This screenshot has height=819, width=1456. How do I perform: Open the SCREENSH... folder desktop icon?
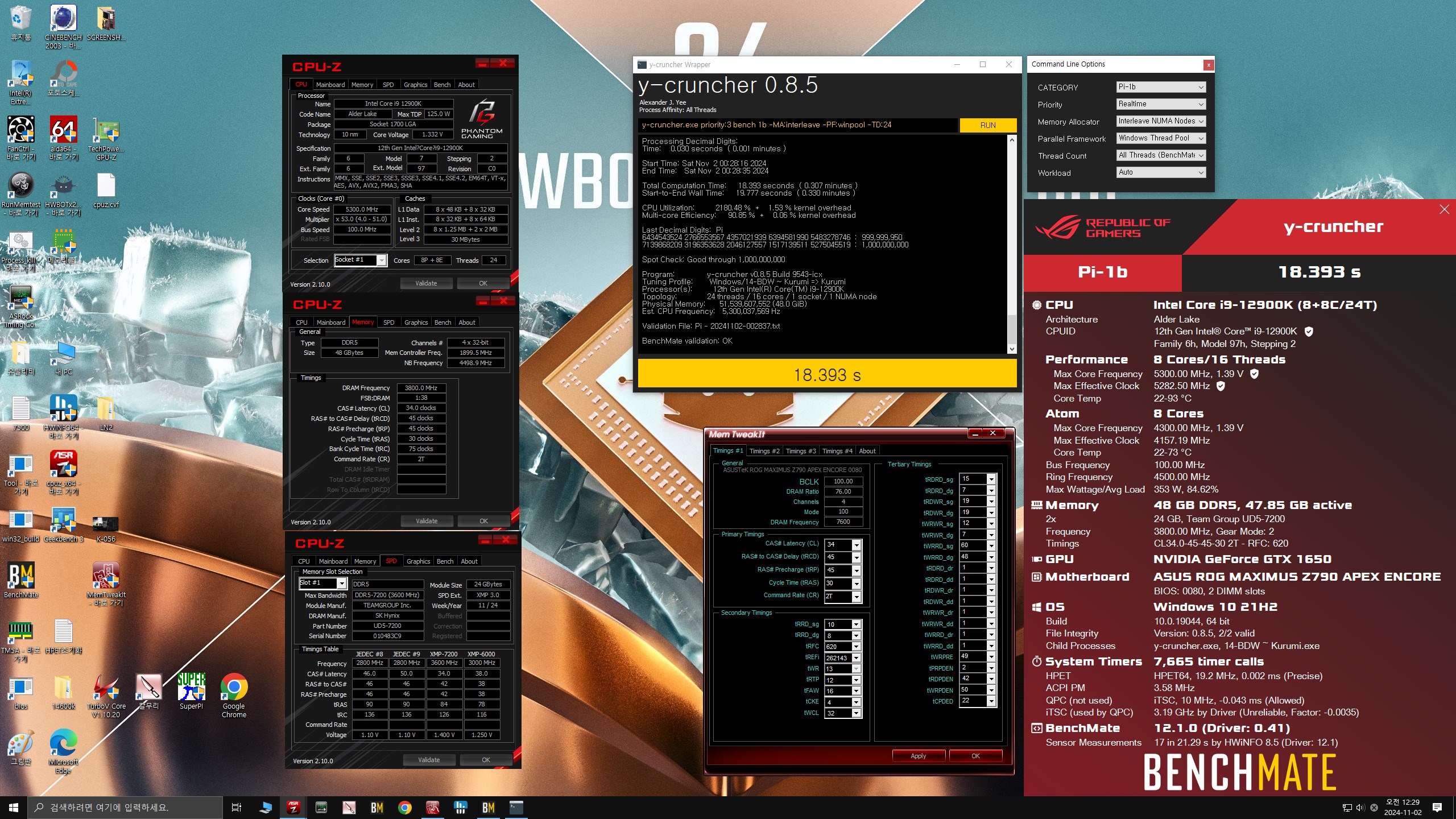pyautogui.click(x=106, y=23)
